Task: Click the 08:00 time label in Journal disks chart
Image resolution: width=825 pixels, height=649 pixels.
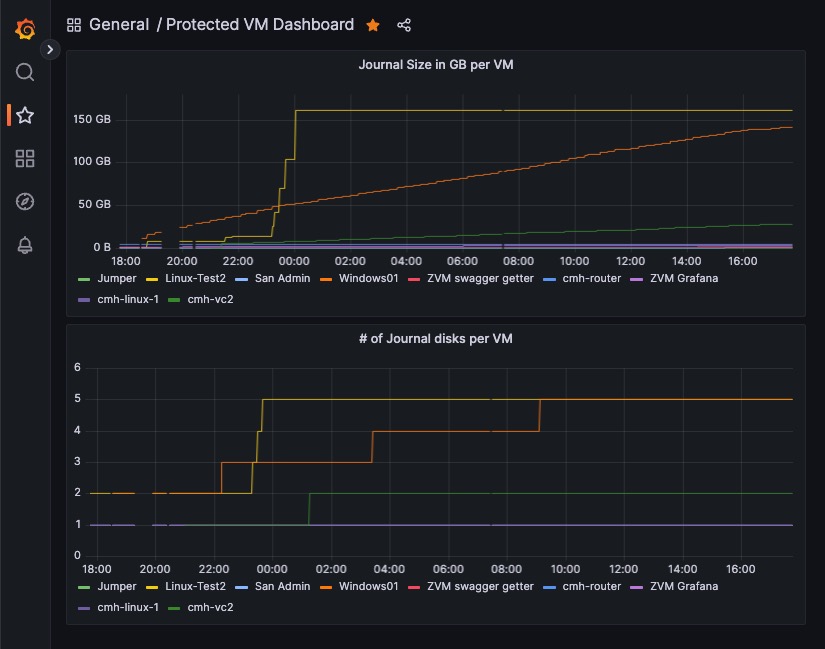Action: [506, 569]
